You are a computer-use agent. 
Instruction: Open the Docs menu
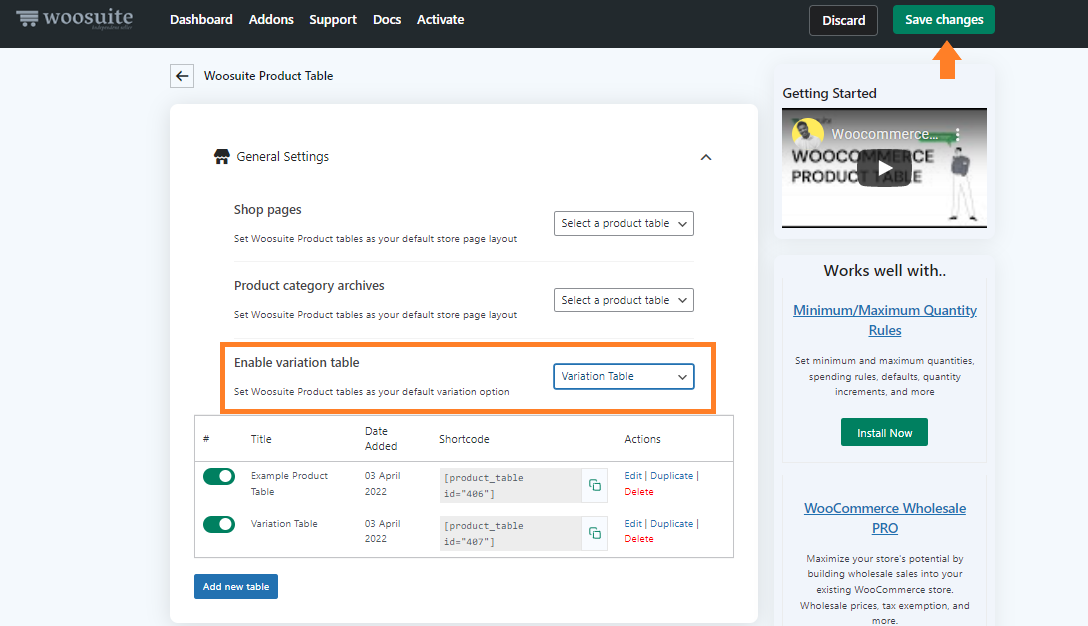coord(387,19)
